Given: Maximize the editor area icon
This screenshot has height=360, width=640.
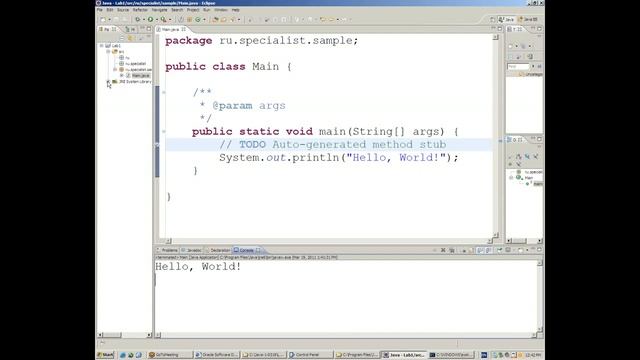Looking at the screenshot, I should tap(500, 29).
